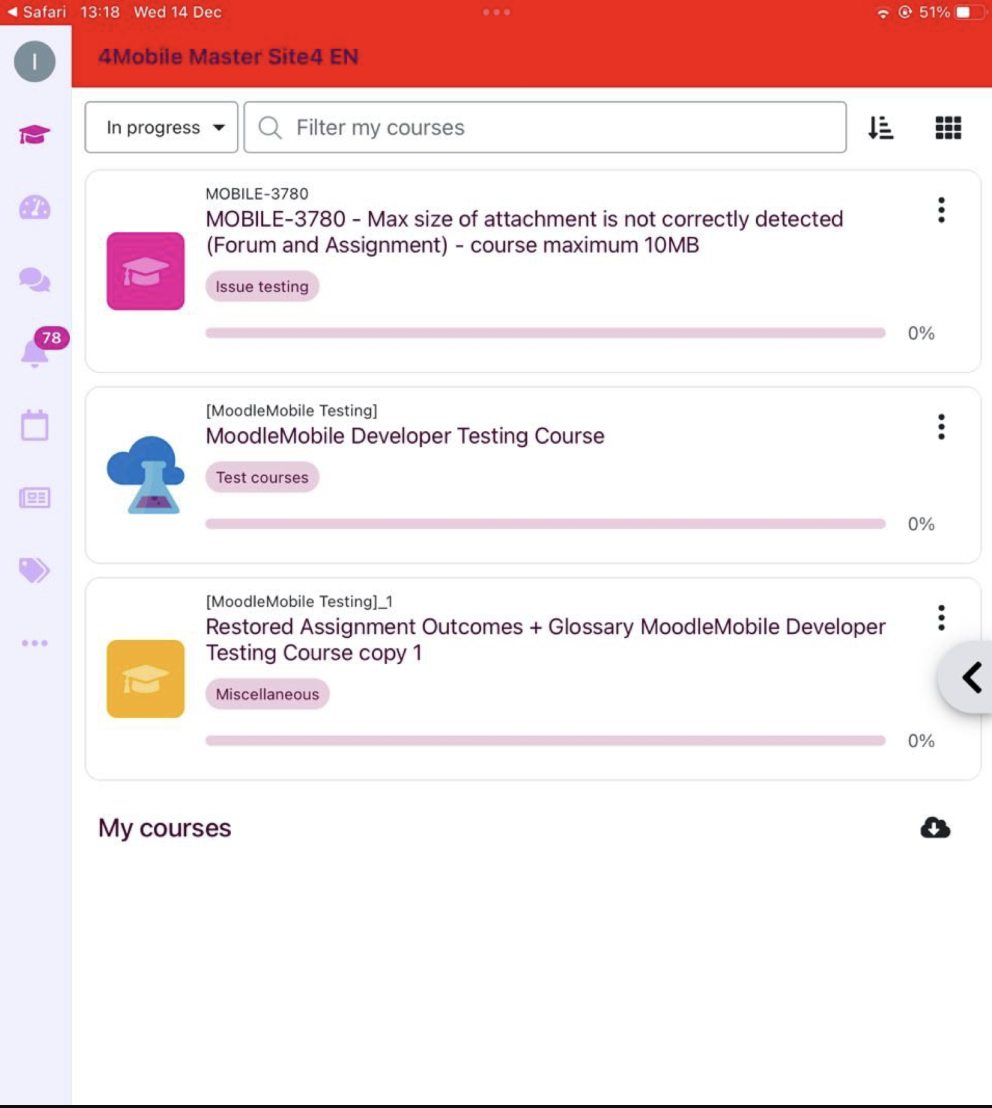Open the In progress filter dropdown

pyautogui.click(x=161, y=127)
